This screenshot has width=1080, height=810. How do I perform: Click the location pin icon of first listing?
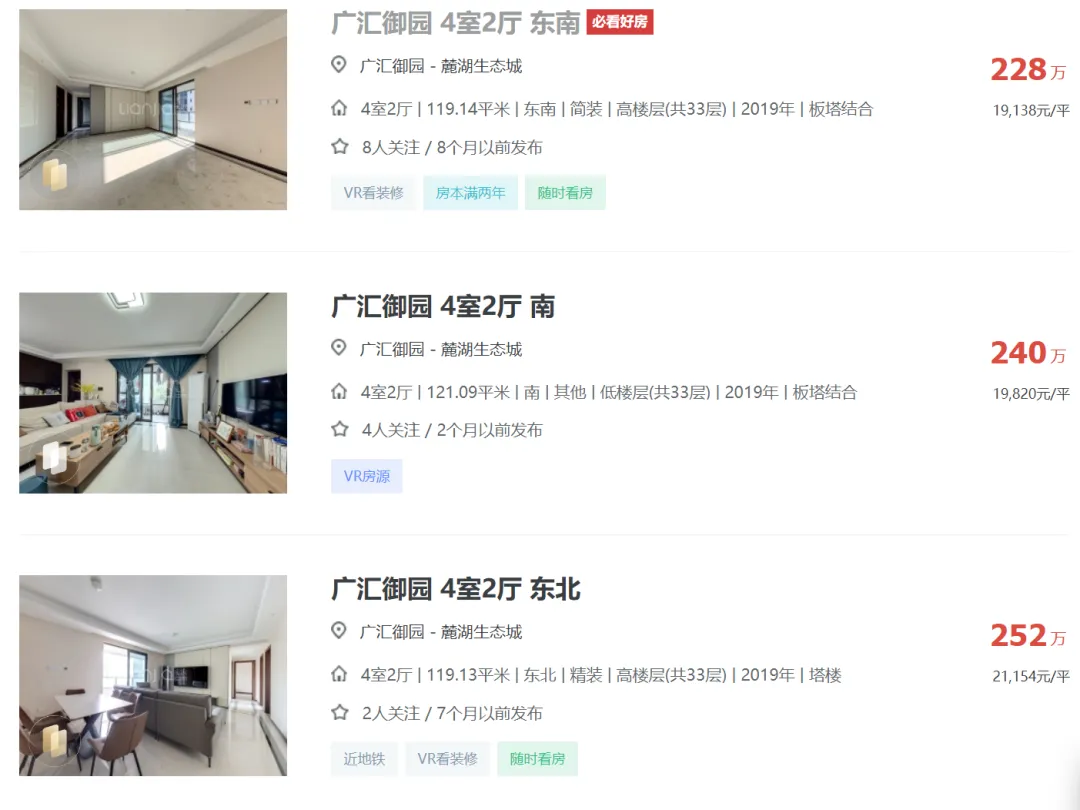338,65
